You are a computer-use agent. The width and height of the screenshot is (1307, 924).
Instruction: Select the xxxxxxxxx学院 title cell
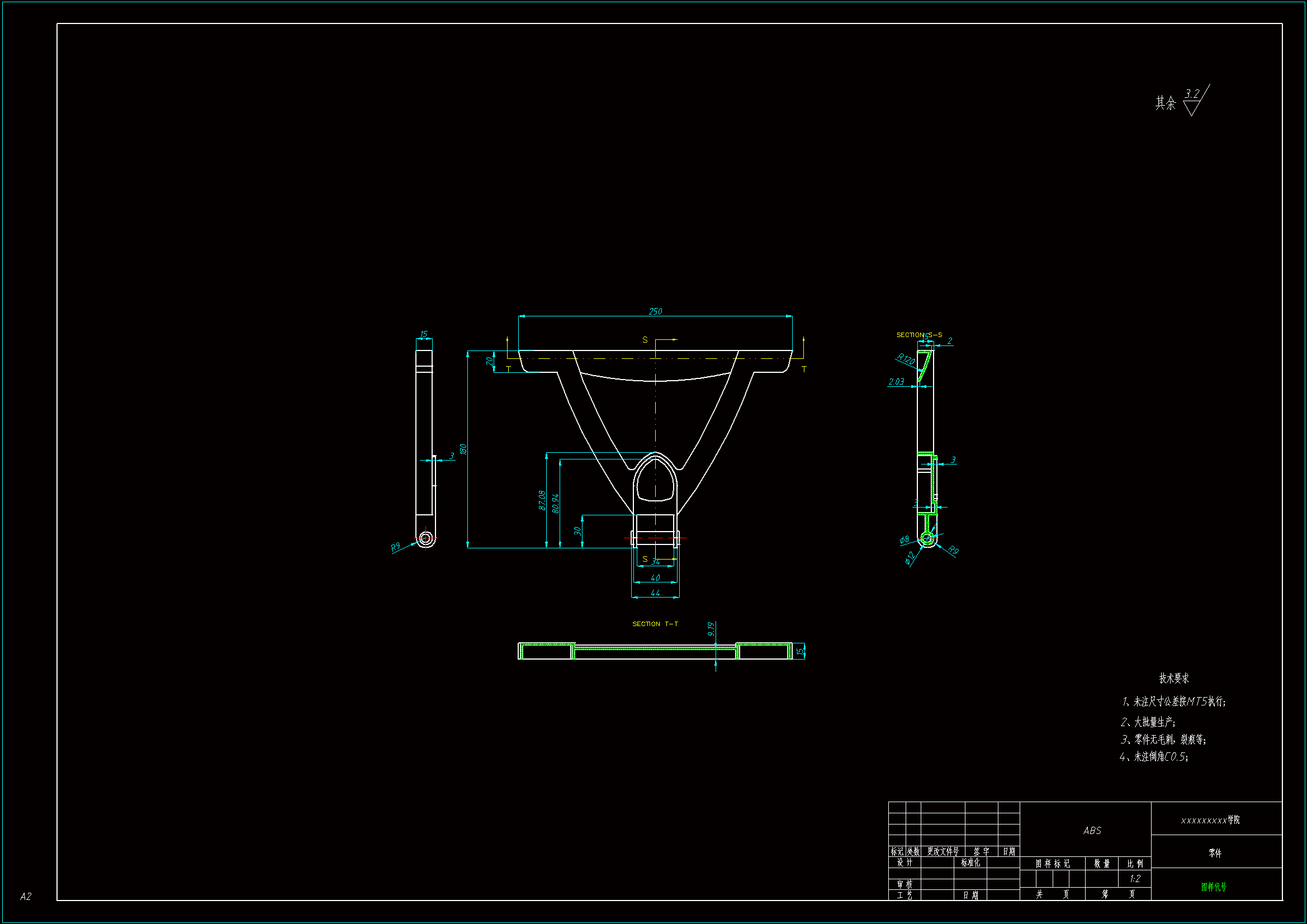point(1210,820)
